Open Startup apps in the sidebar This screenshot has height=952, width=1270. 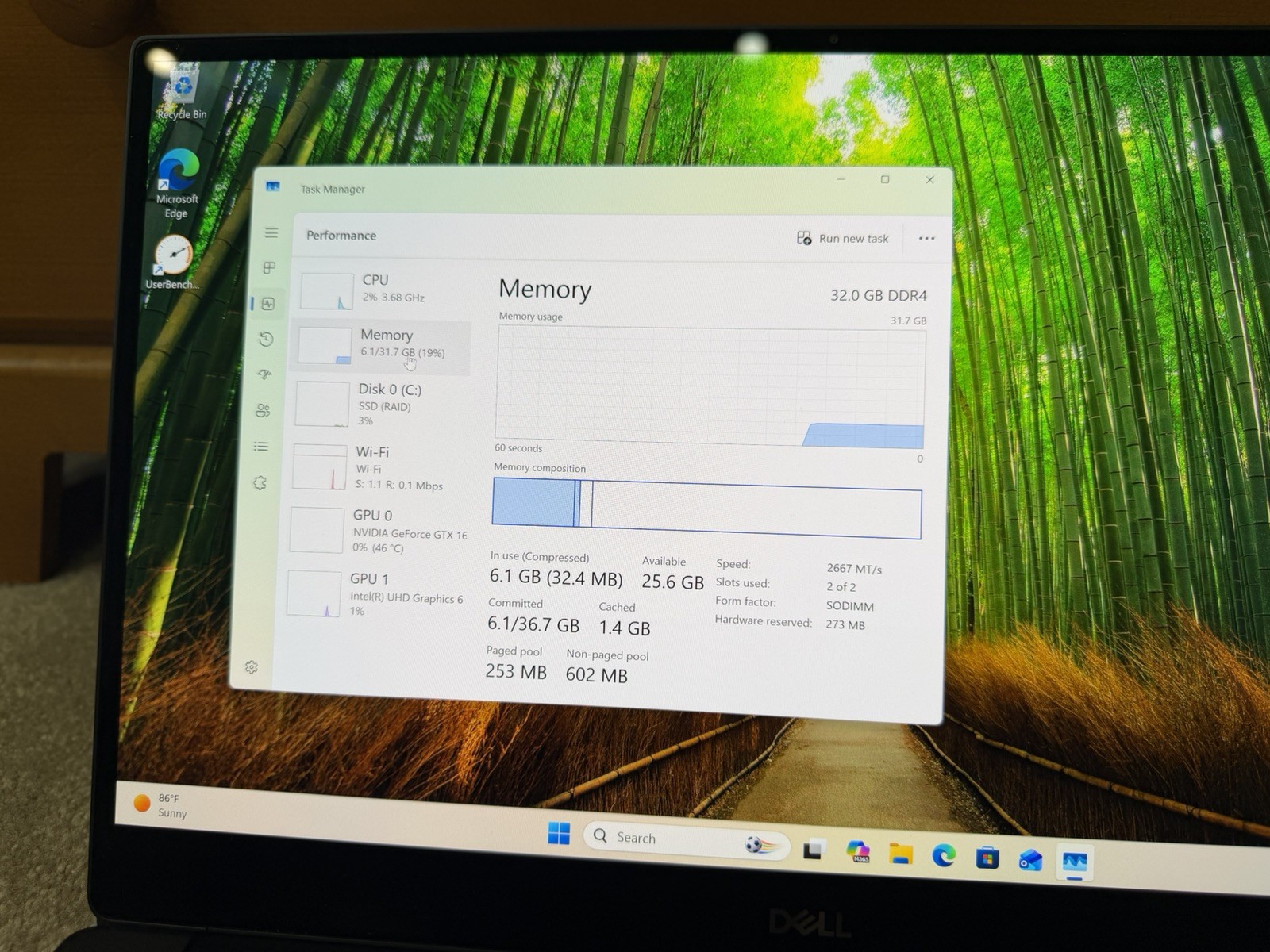(265, 374)
